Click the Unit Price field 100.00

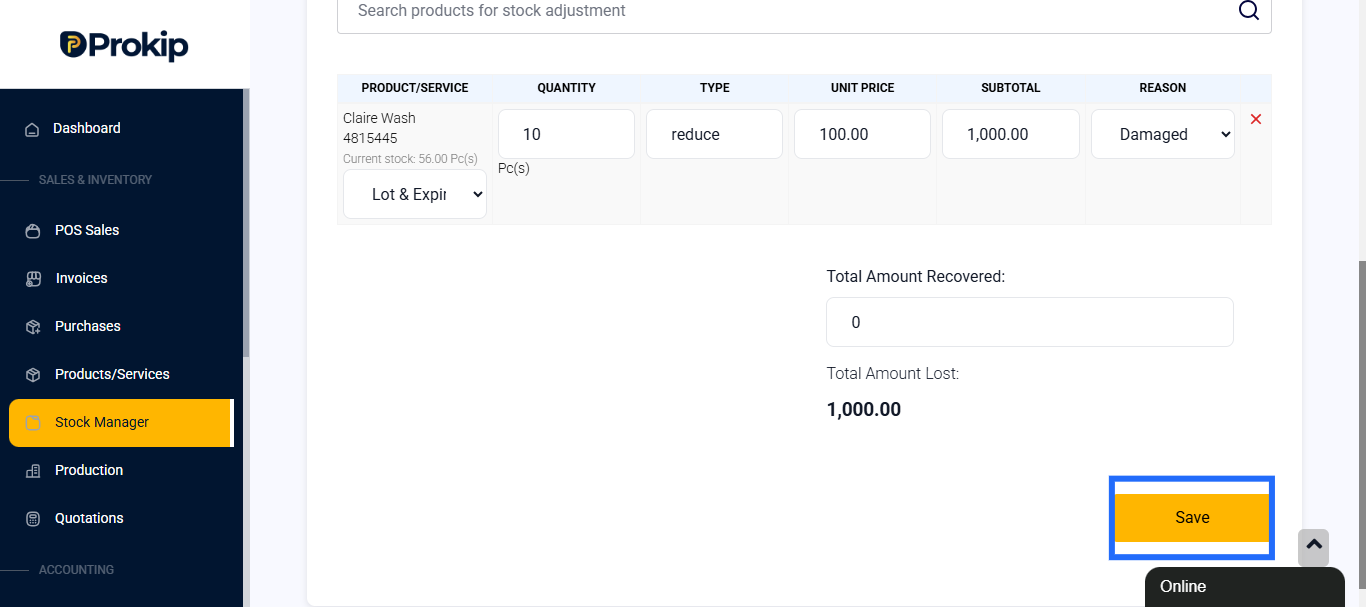click(862, 134)
